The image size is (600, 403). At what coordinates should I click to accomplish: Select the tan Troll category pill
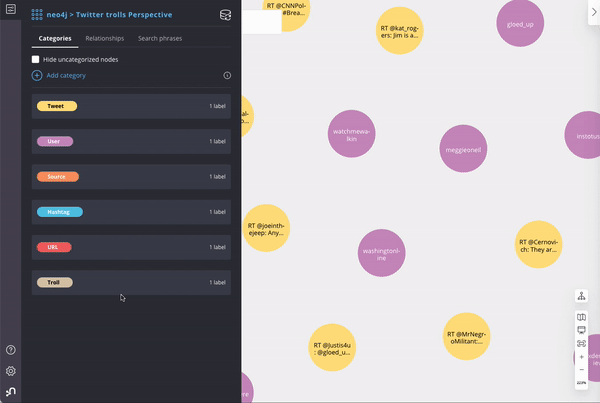point(55,282)
